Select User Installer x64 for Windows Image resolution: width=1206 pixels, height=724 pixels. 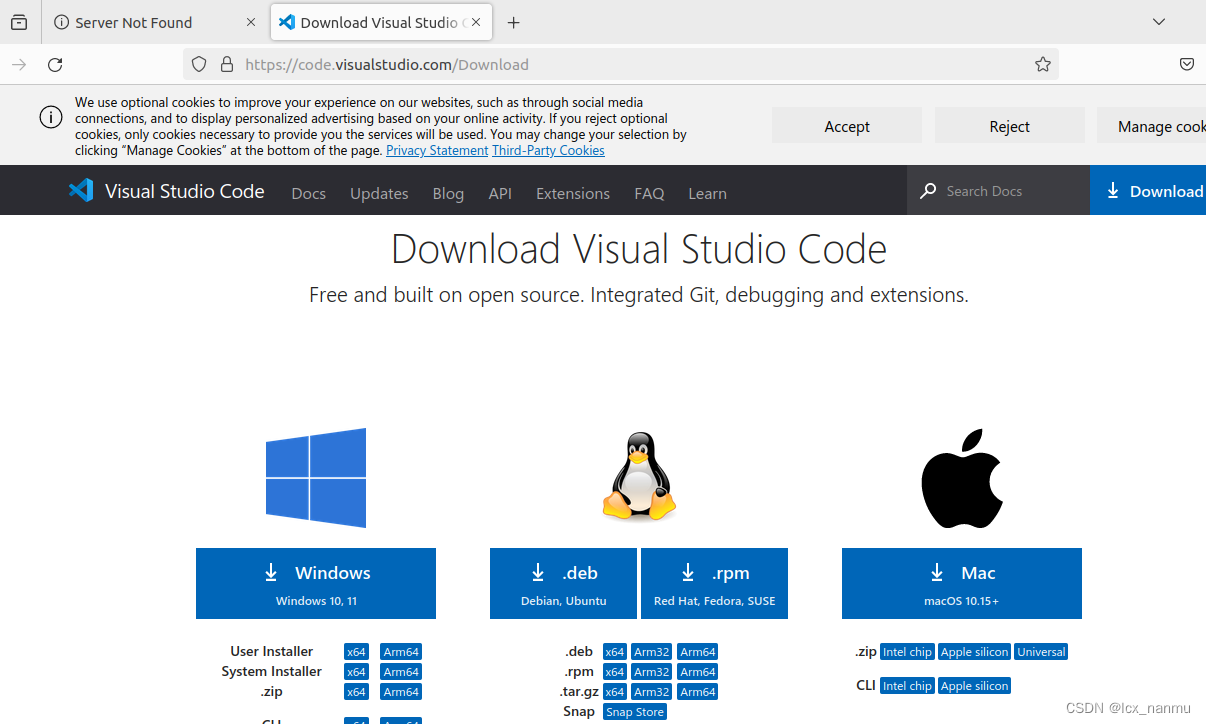tap(356, 652)
